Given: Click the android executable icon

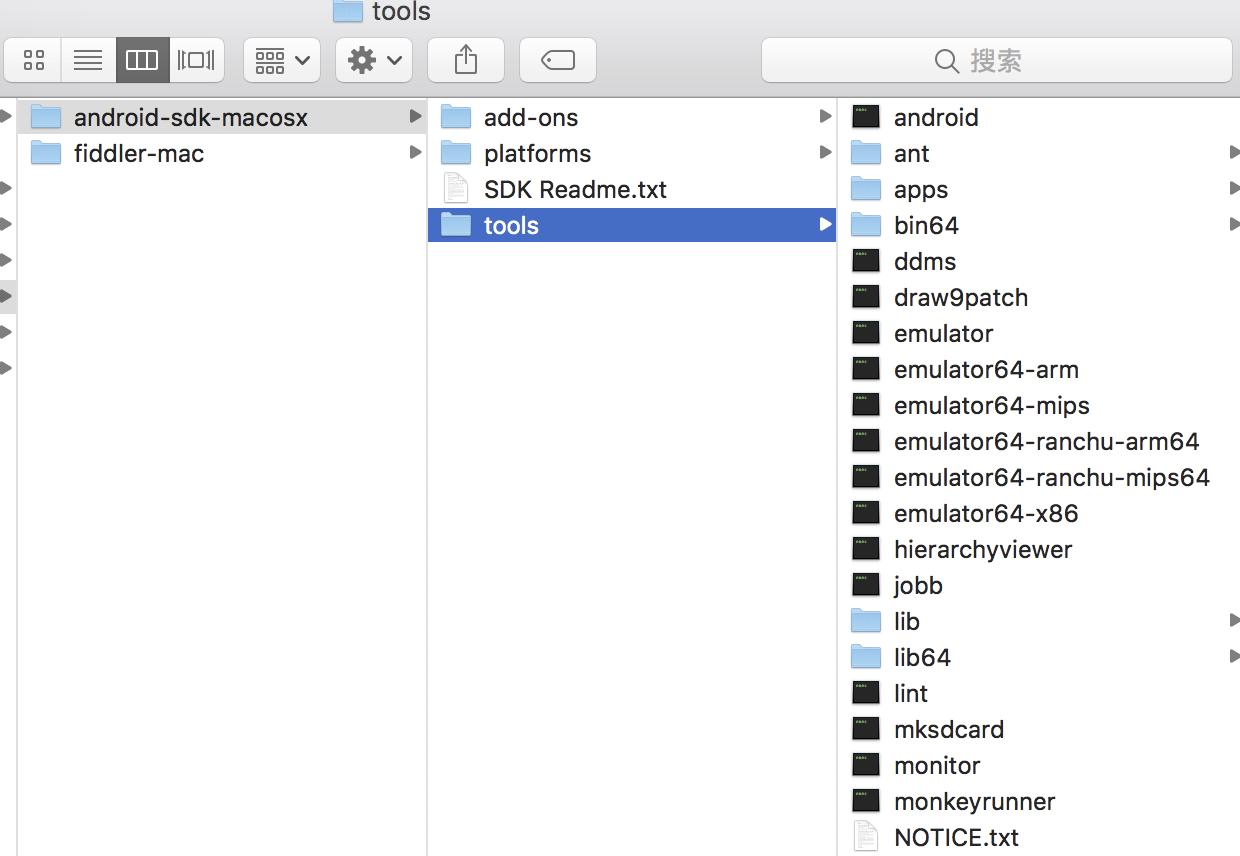Looking at the screenshot, I should 866,117.
